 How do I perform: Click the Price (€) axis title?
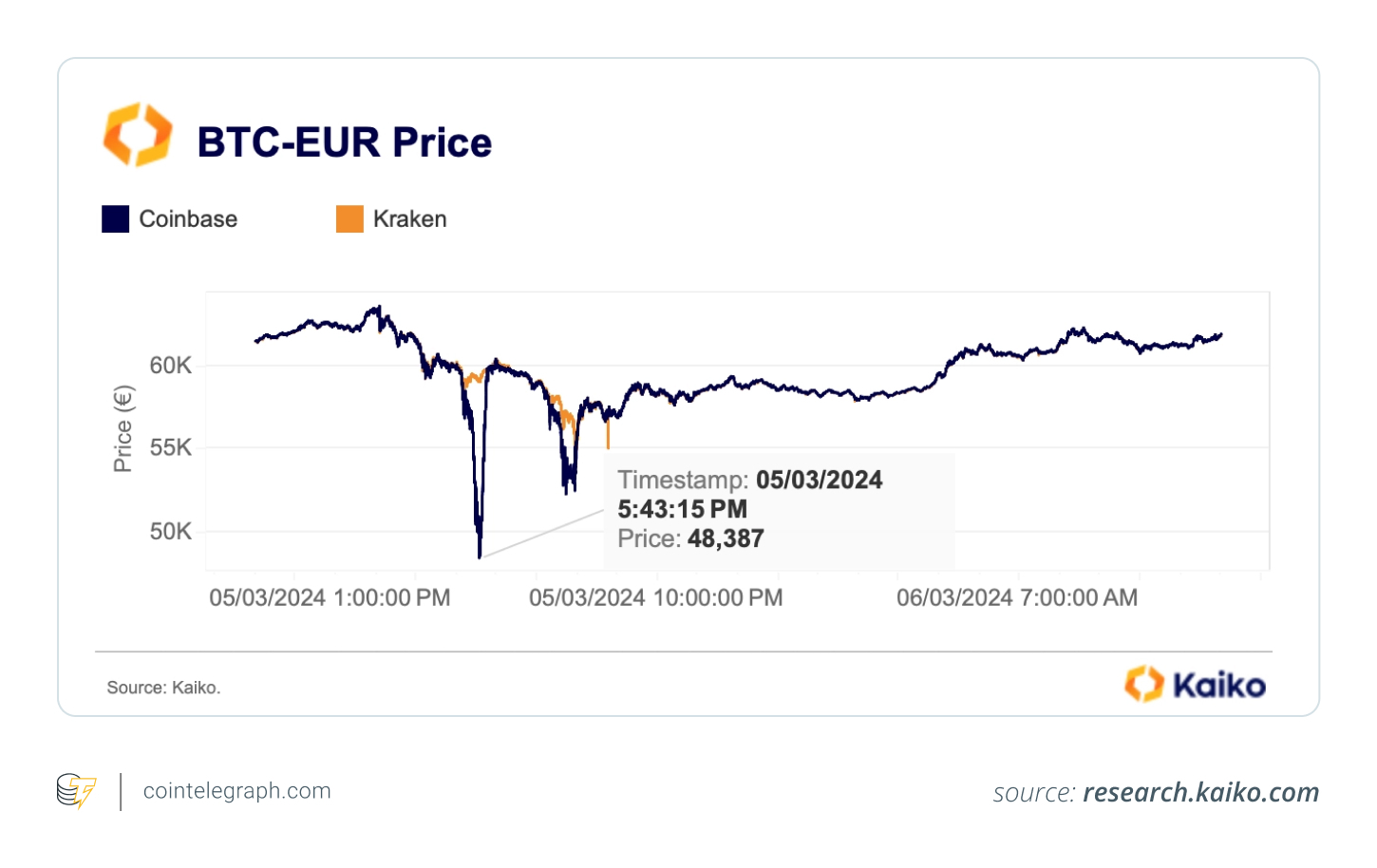123,428
